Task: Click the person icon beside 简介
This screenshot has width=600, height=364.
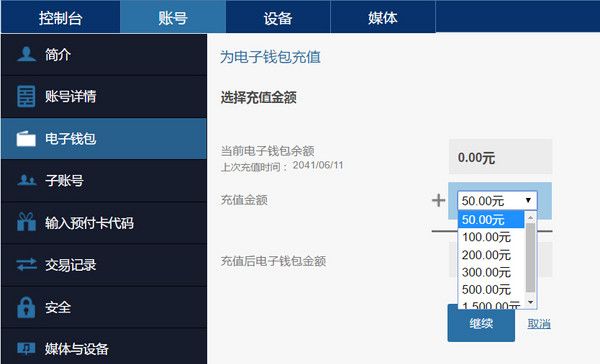Action: click(x=26, y=54)
